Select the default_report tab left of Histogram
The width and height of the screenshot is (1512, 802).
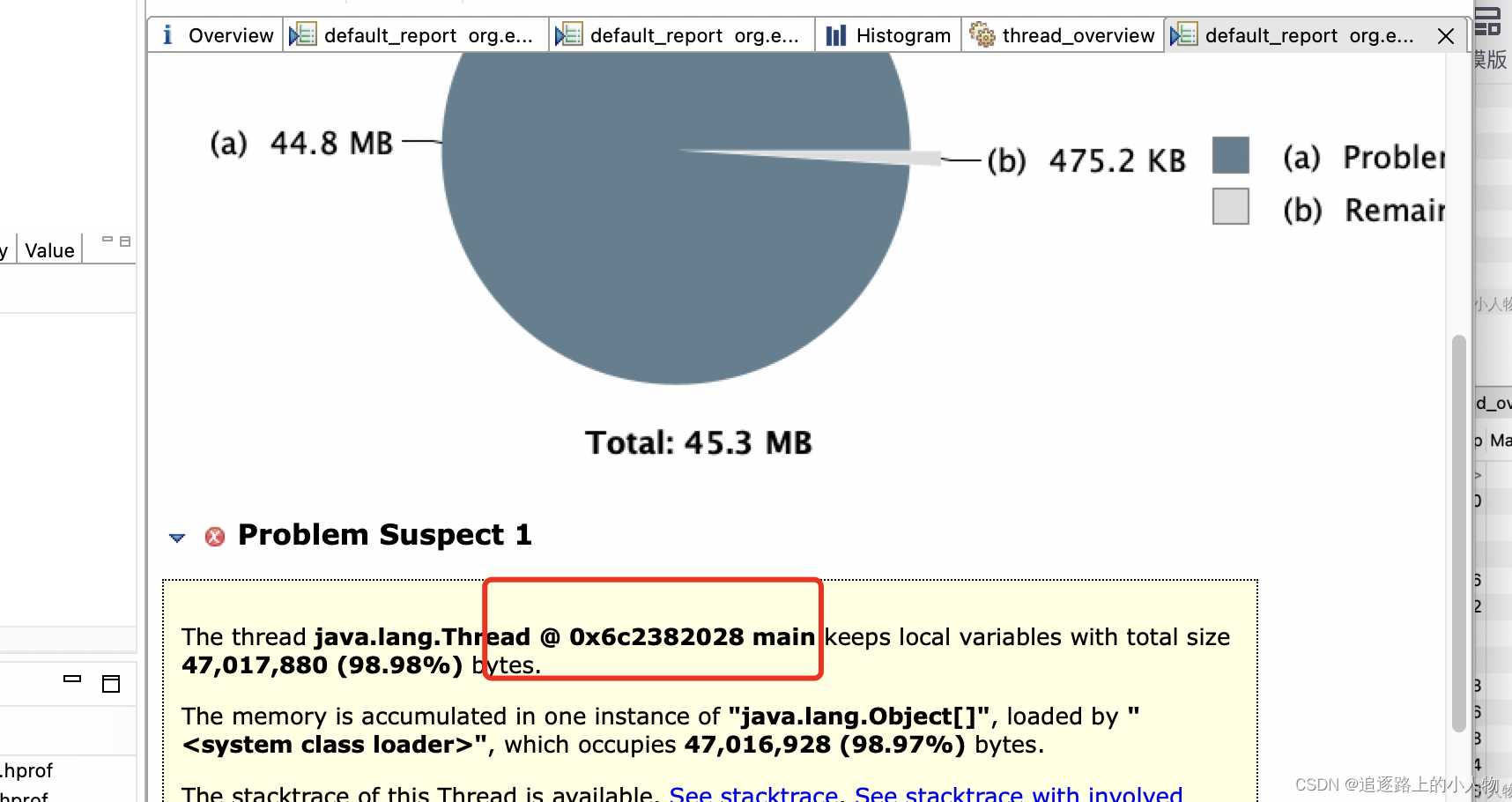(x=682, y=35)
